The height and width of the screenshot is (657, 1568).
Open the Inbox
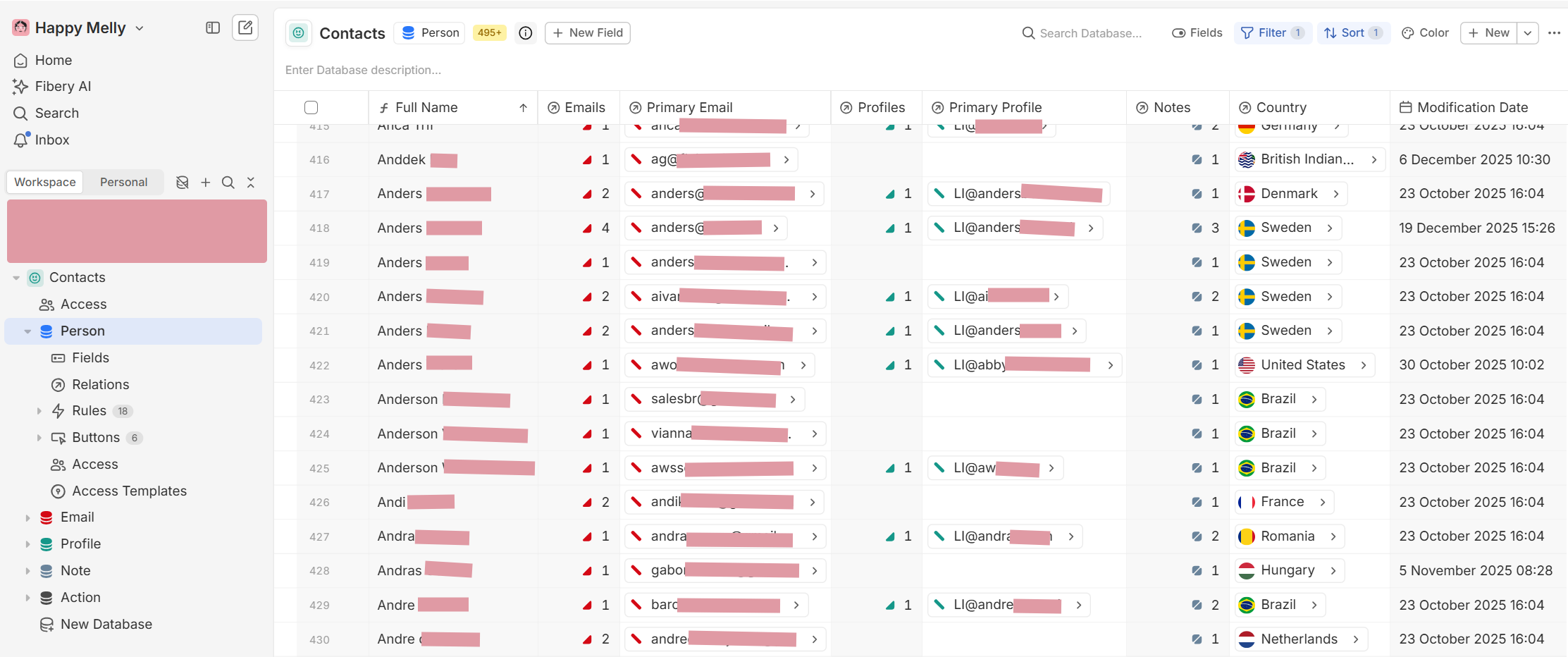pos(53,140)
